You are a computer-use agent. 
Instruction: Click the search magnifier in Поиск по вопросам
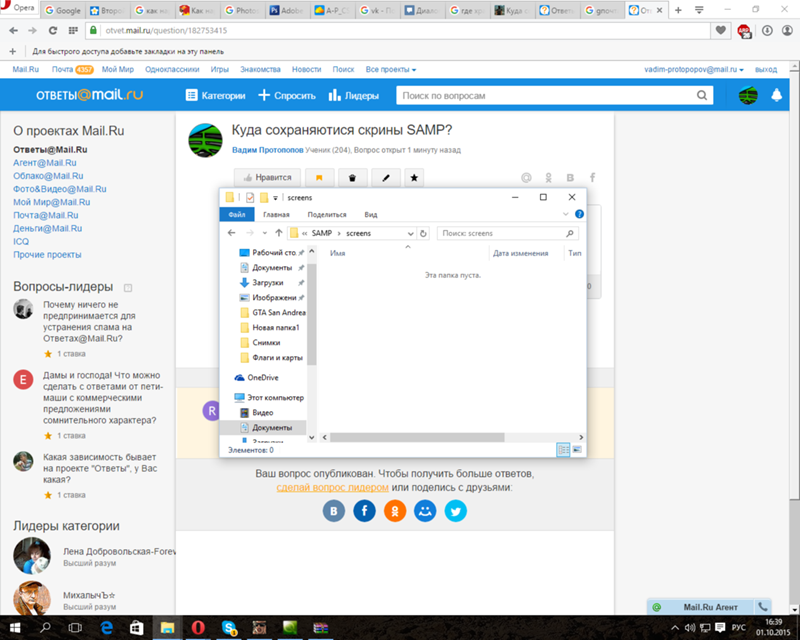[x=702, y=95]
